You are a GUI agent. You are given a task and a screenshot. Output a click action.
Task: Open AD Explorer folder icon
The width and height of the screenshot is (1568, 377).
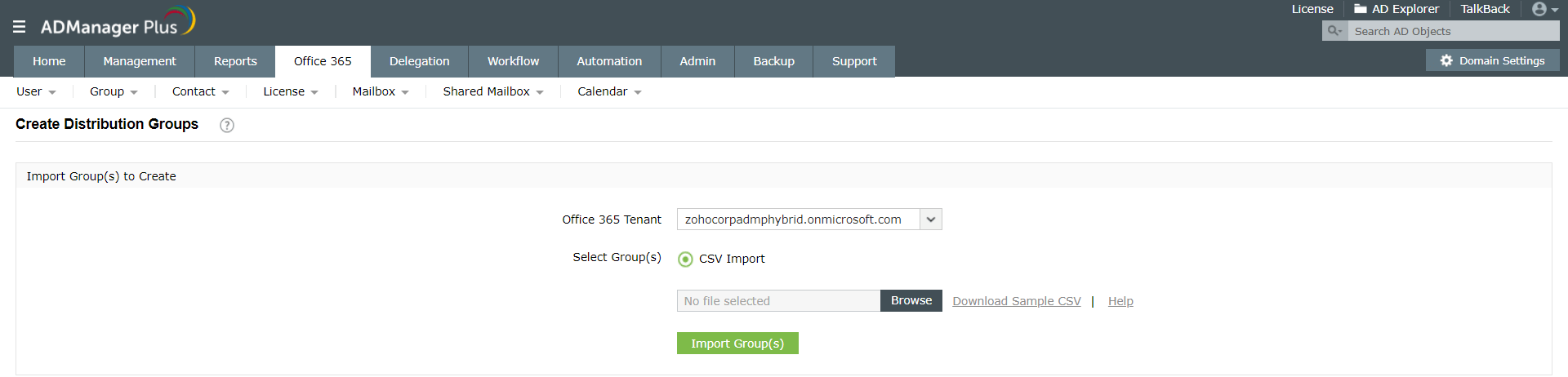coord(1361,9)
